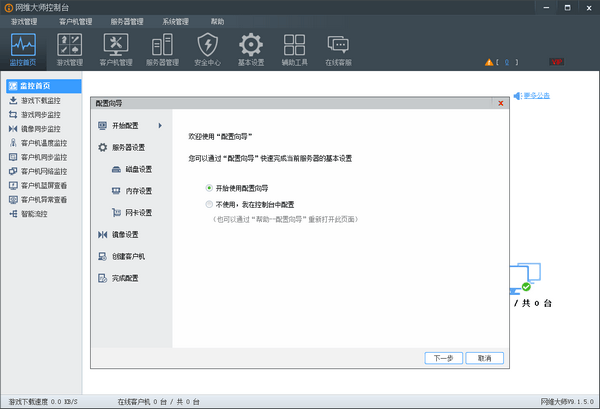Select 客户机温度监控 in left sidebar
Viewport: 600px width, 409px height.
(x=43, y=143)
